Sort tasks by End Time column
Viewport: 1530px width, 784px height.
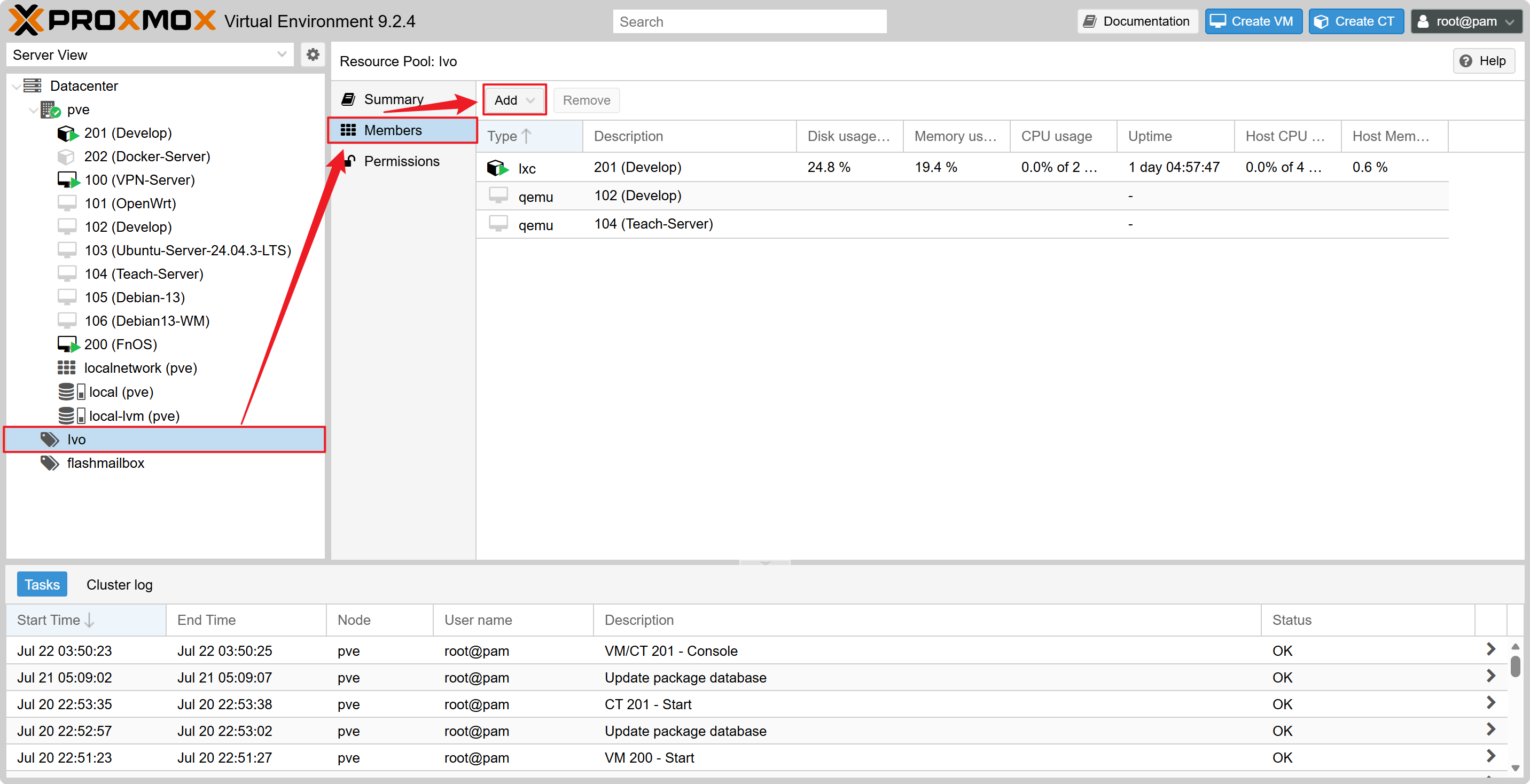coord(246,620)
